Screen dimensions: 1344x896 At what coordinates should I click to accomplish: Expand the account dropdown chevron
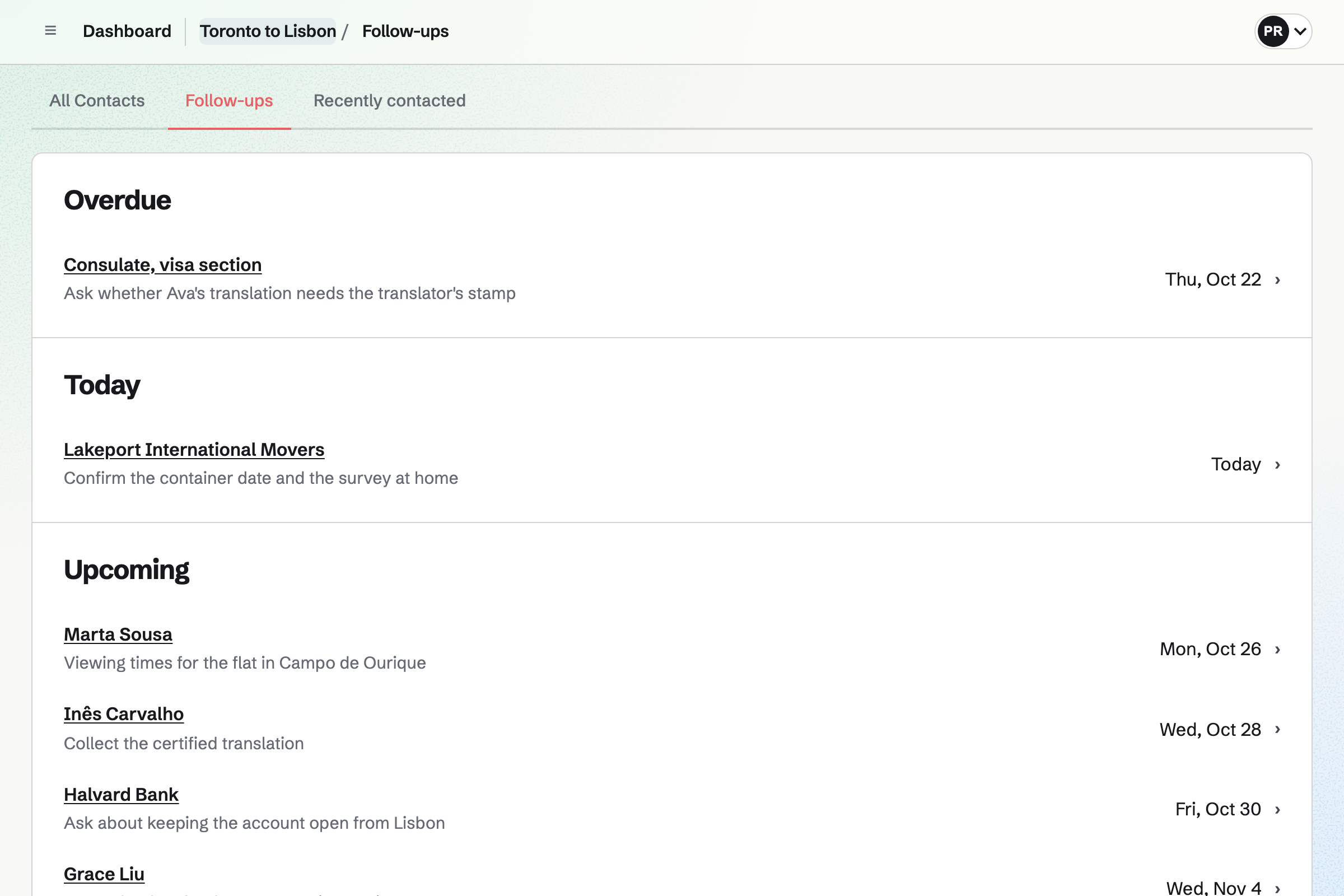pos(1300,31)
